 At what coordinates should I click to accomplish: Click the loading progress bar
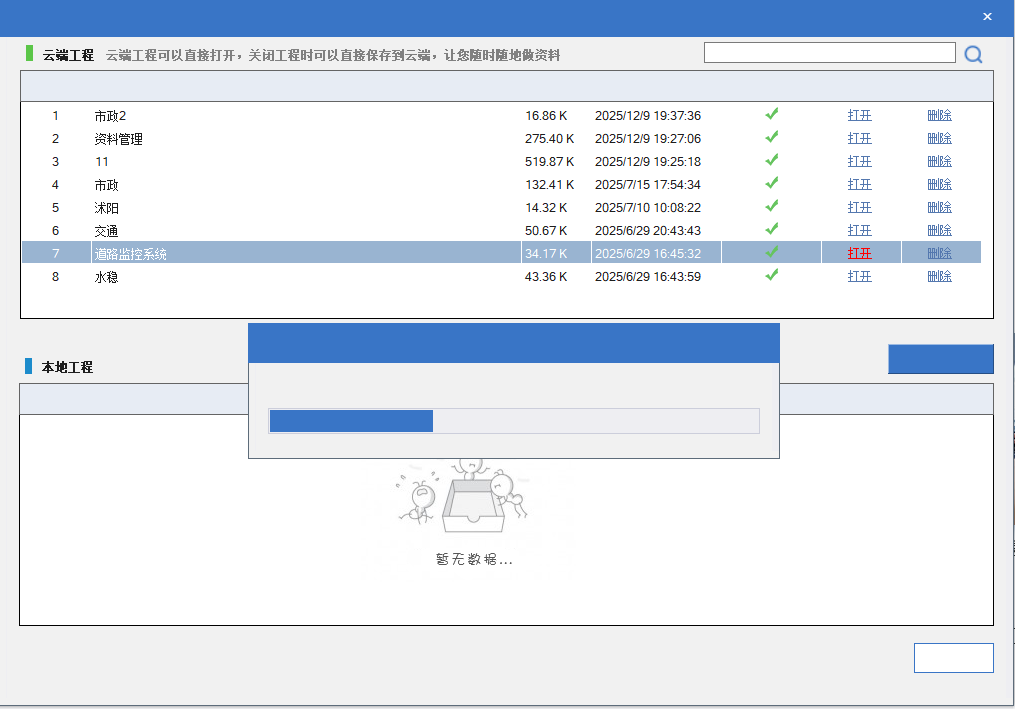pyautogui.click(x=514, y=421)
